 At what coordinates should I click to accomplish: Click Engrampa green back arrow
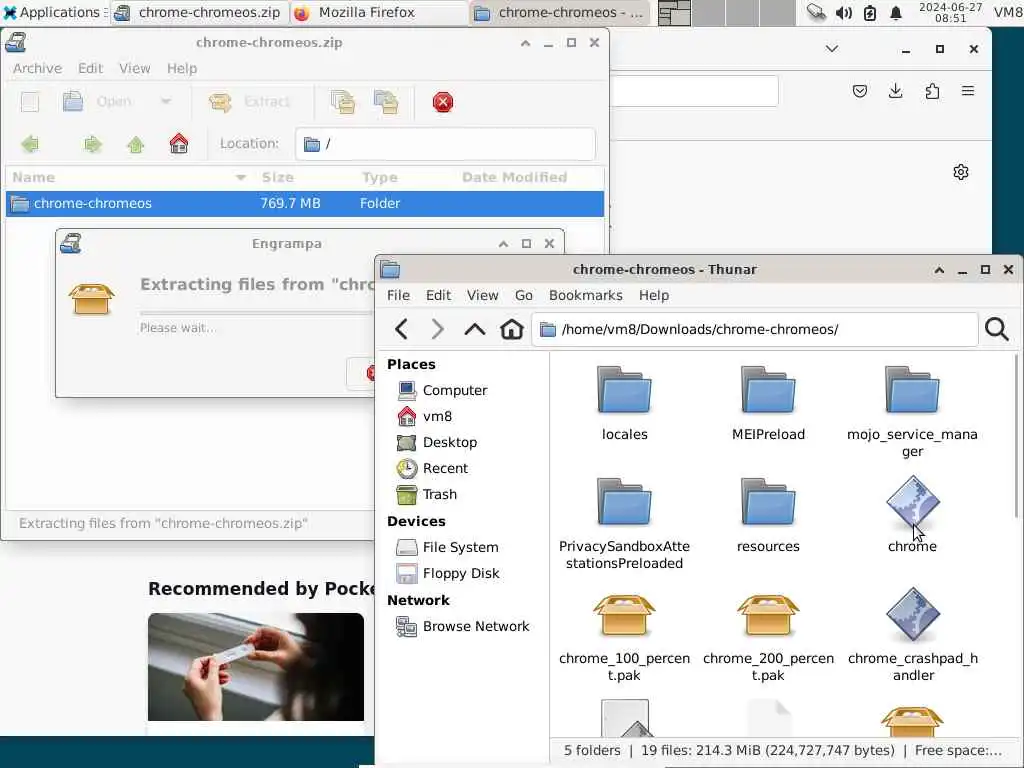30,144
